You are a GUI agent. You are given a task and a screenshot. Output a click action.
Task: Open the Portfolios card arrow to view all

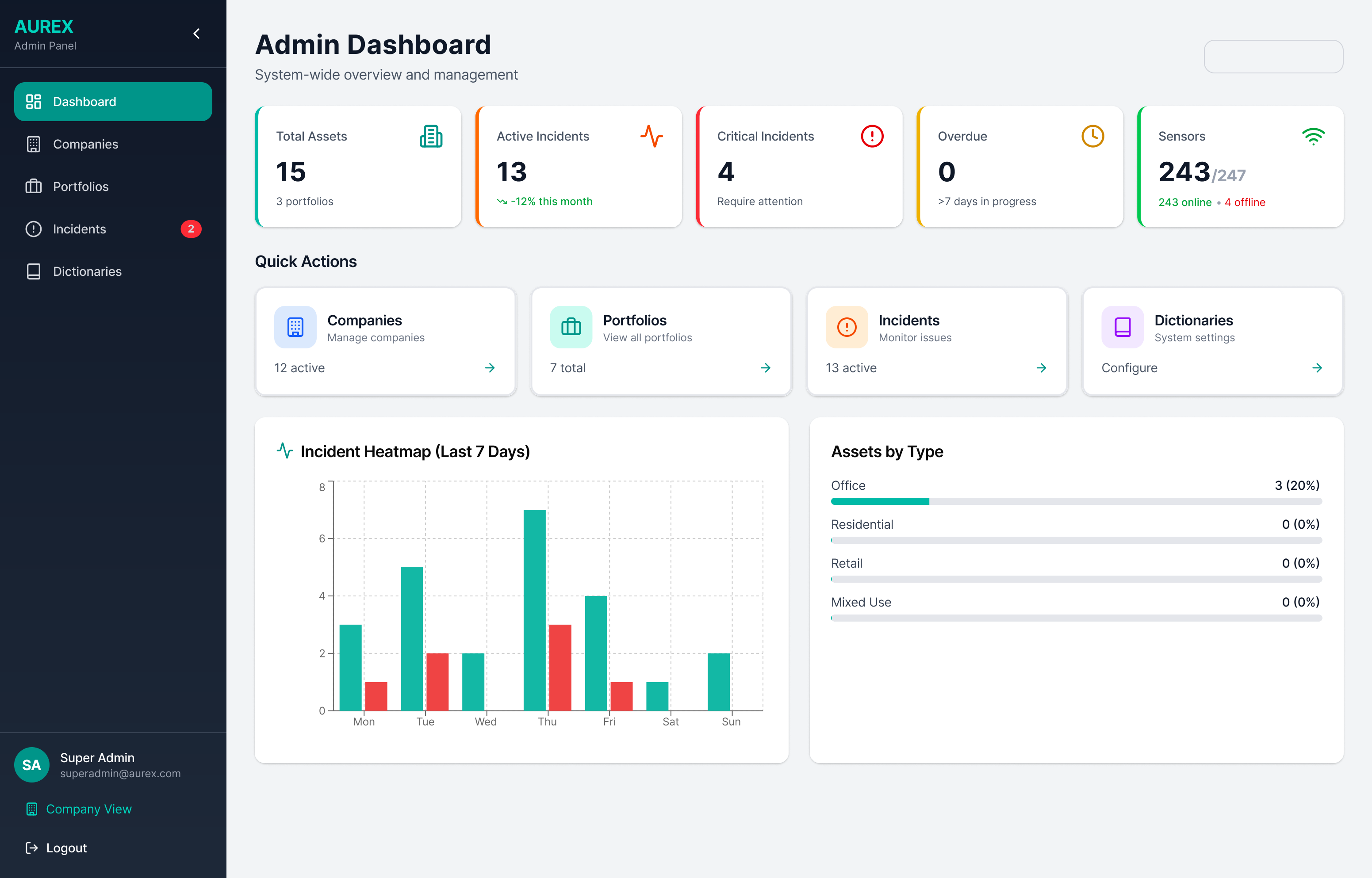[766, 368]
